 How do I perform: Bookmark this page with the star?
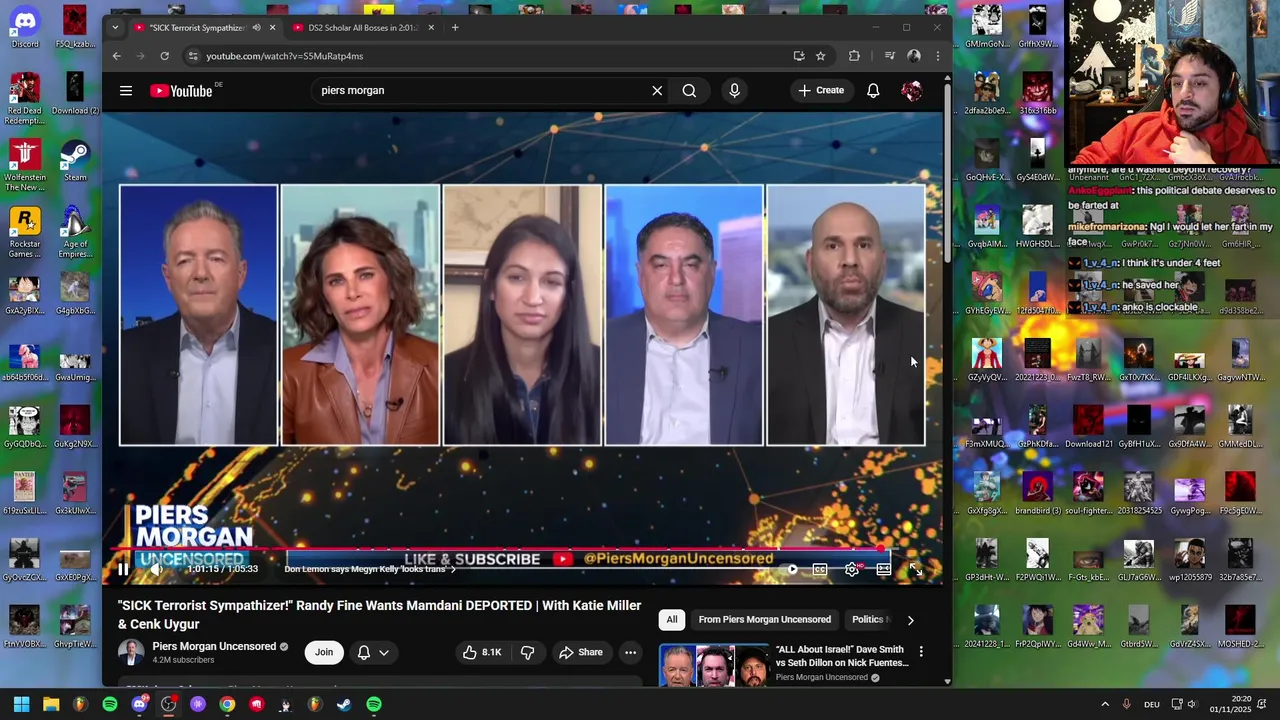[820, 56]
